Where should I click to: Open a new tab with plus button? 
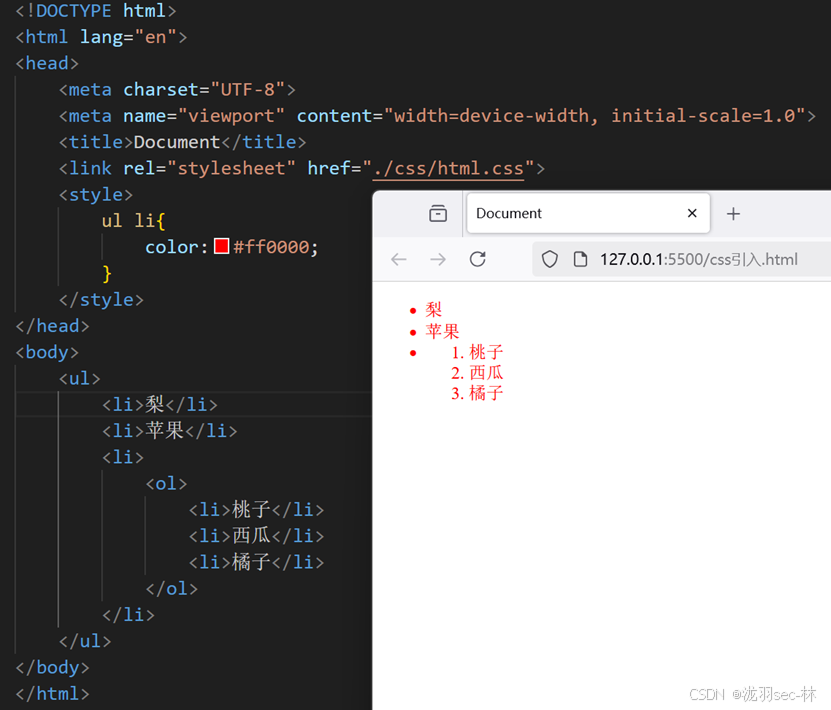[x=733, y=214]
